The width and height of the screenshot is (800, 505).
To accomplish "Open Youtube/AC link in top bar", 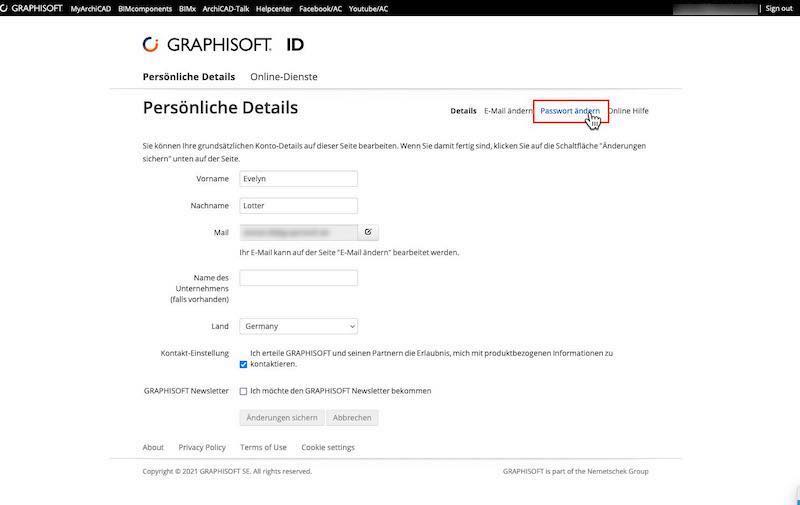I will coord(368,9).
